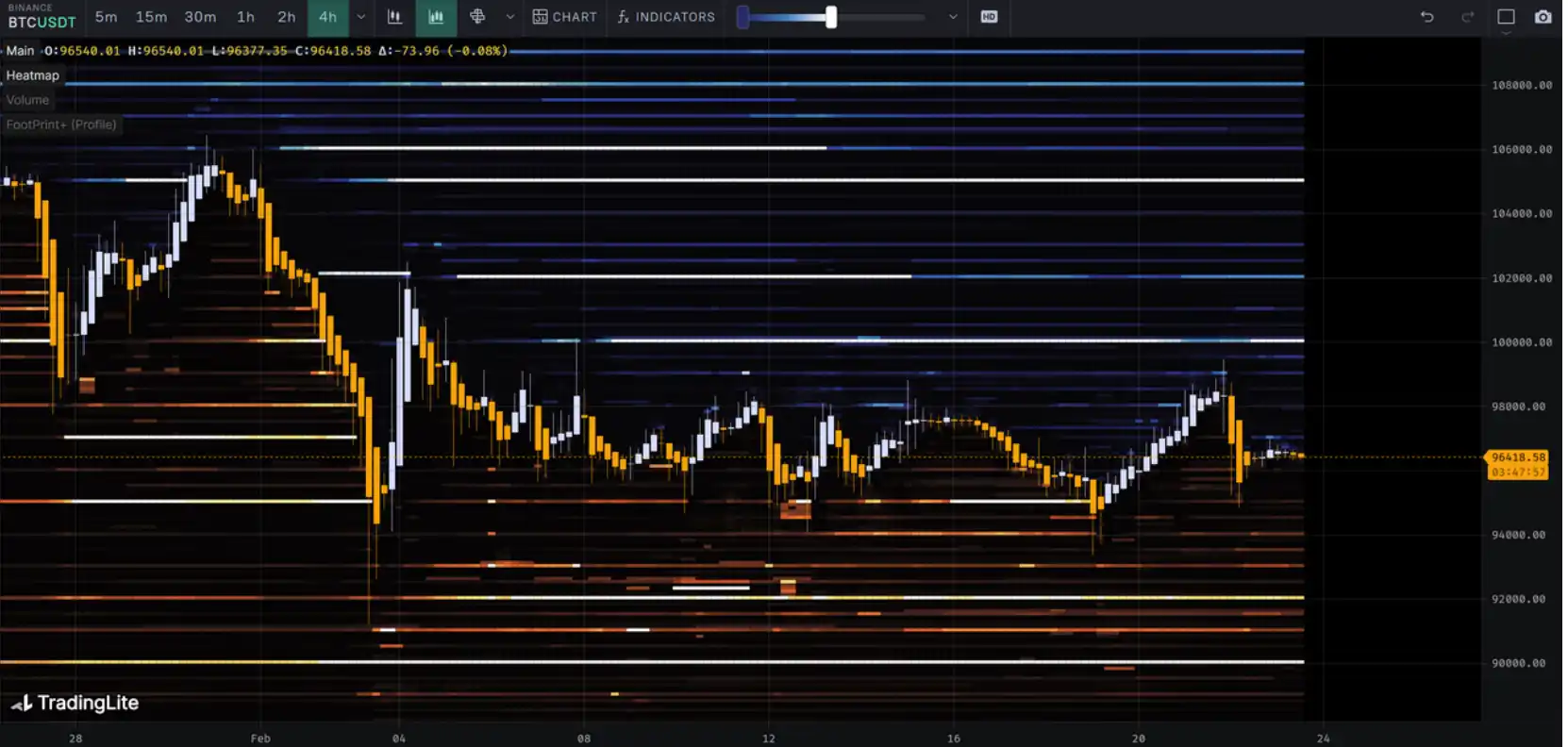Image resolution: width=1568 pixels, height=747 pixels.
Task: Expand the timeframe dropdown after 4h
Action: click(360, 17)
